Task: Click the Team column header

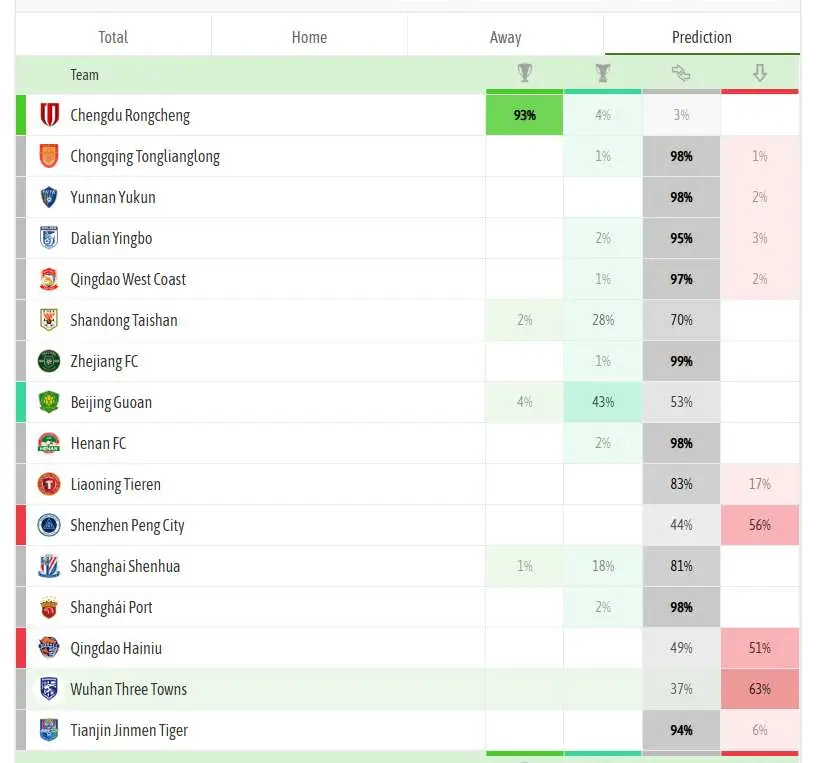Action: 85,75
